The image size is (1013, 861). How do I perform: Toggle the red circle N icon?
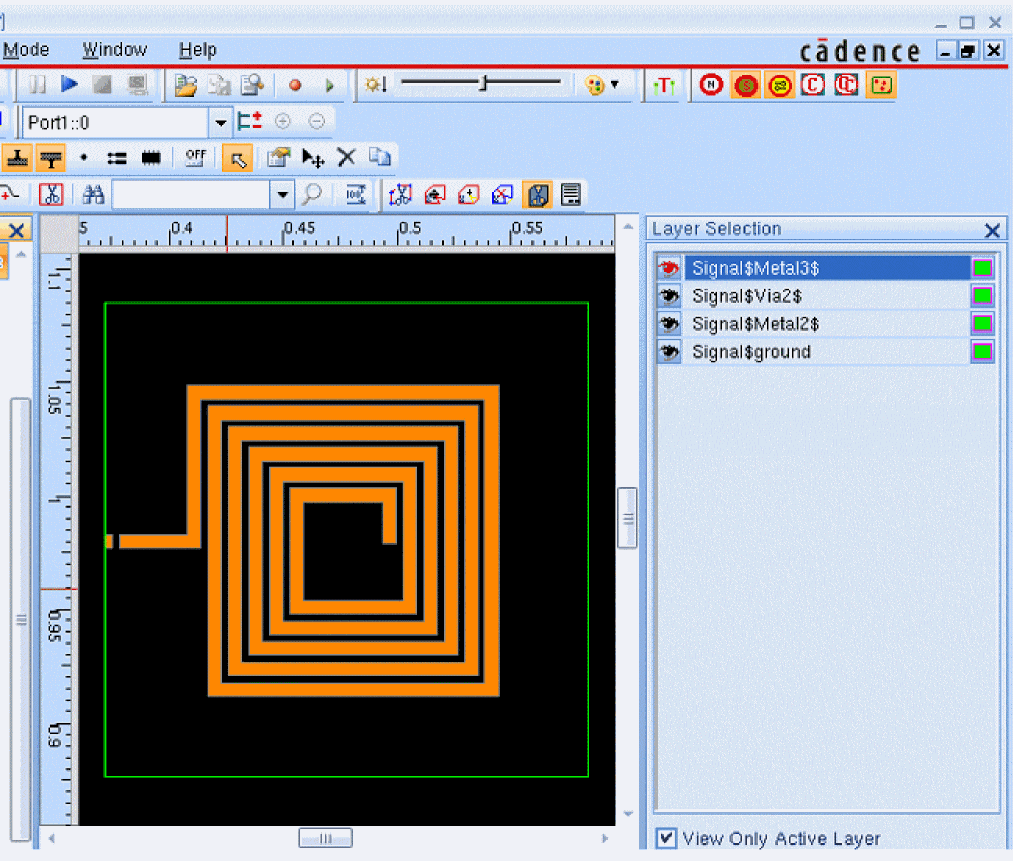711,85
